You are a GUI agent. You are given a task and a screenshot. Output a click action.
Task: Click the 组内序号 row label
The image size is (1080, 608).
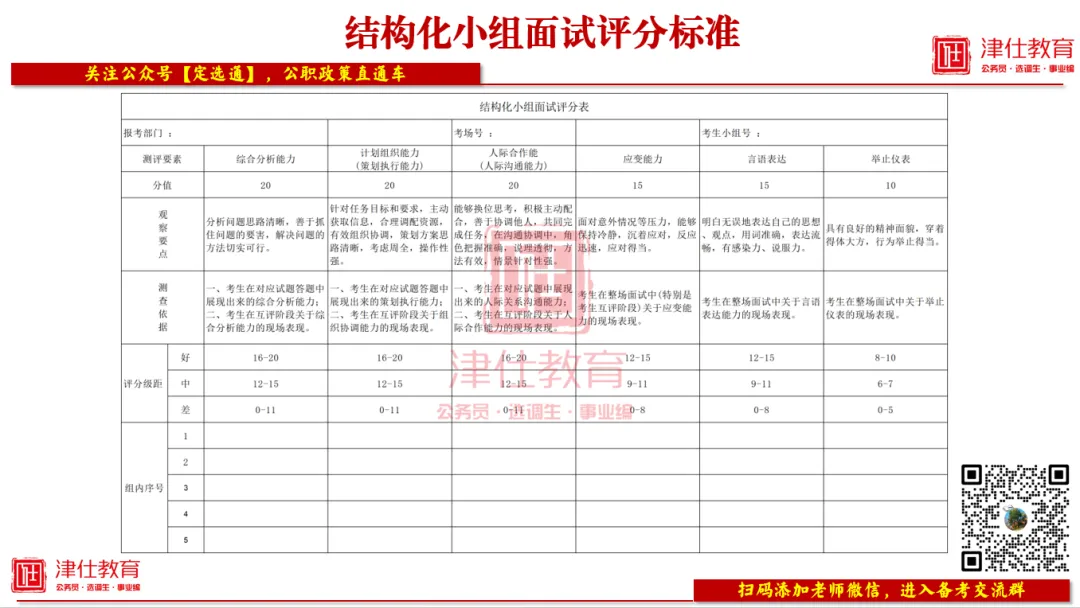click(144, 488)
